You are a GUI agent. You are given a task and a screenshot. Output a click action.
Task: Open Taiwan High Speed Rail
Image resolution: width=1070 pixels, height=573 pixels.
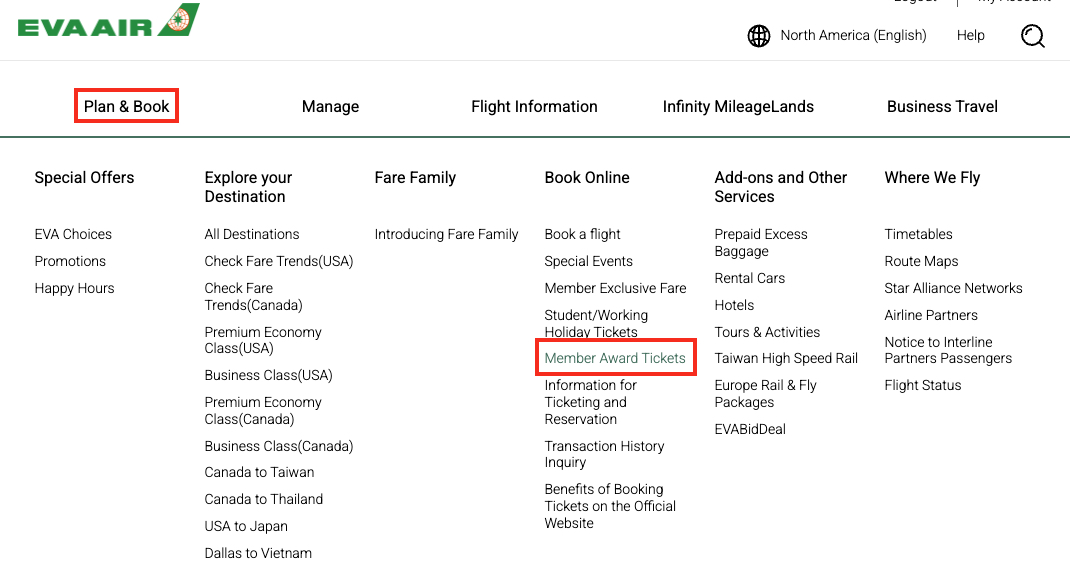(x=786, y=359)
